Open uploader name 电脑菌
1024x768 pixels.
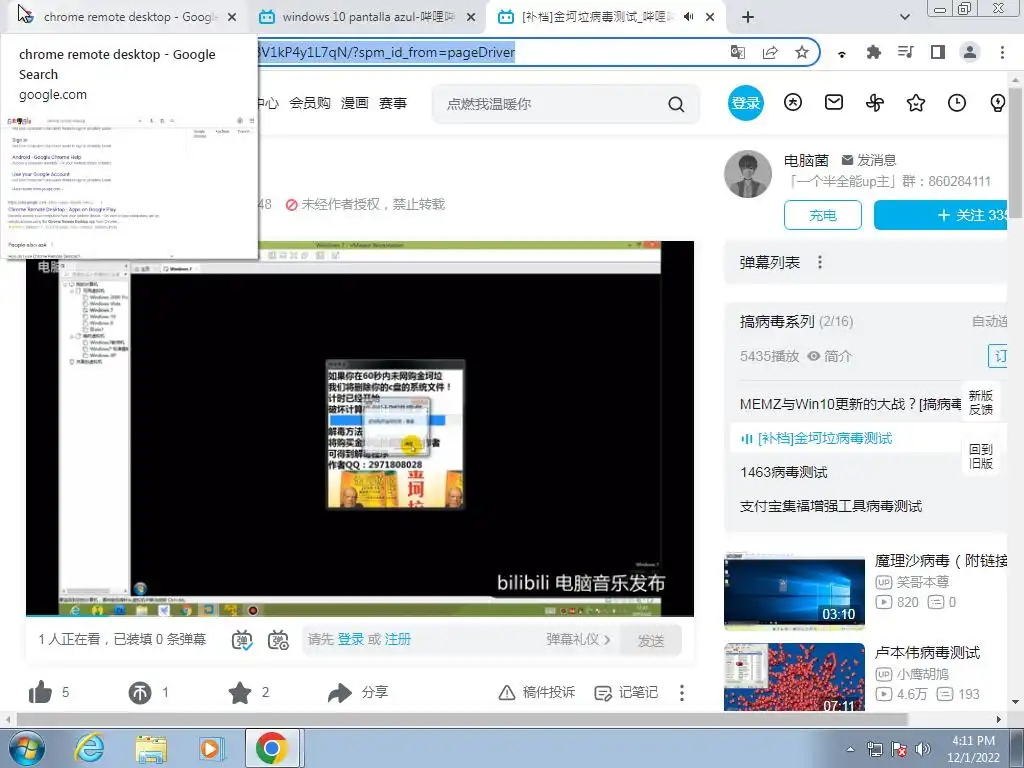[x=806, y=160]
